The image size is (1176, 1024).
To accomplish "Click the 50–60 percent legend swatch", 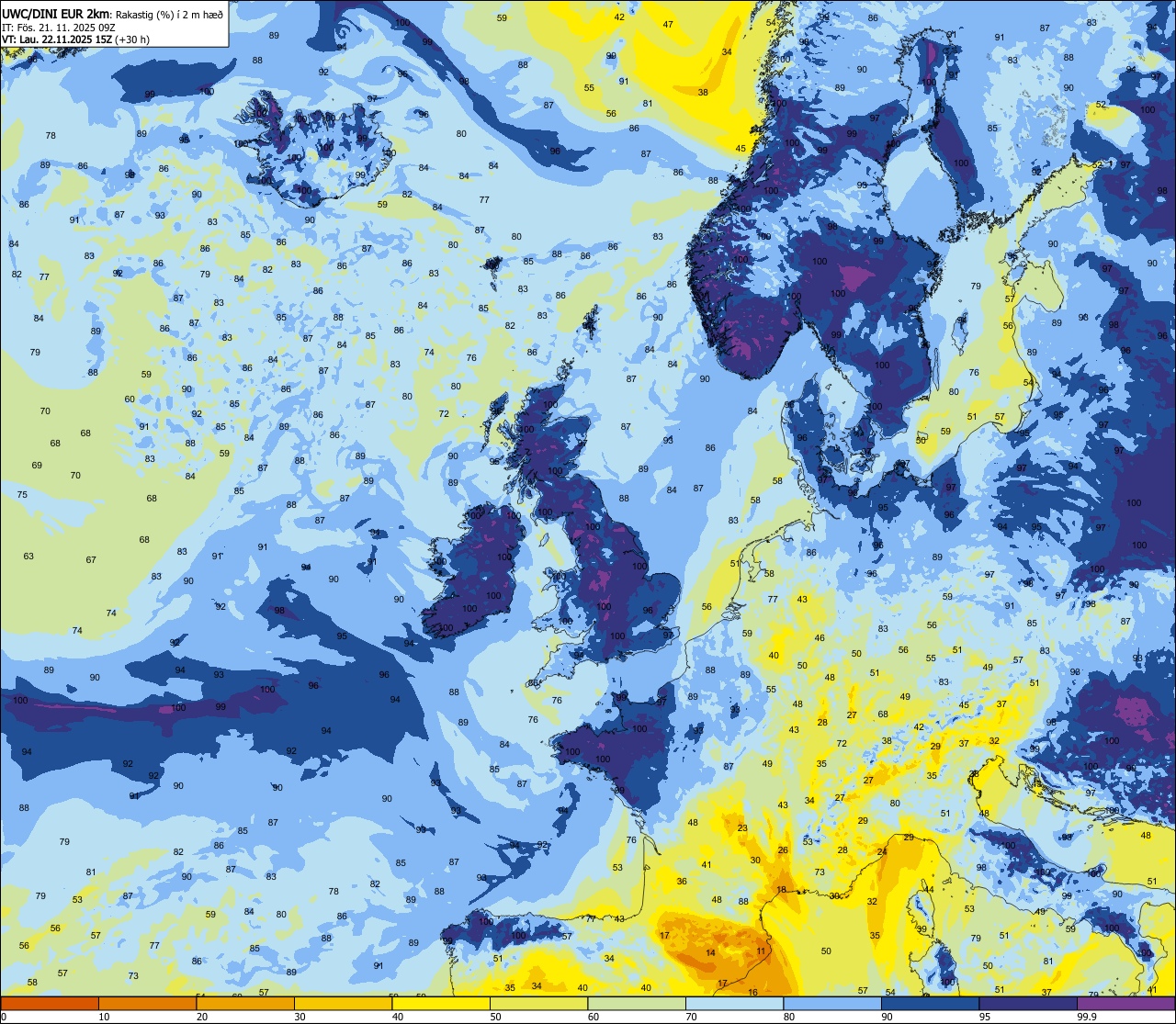I will coord(538,1004).
